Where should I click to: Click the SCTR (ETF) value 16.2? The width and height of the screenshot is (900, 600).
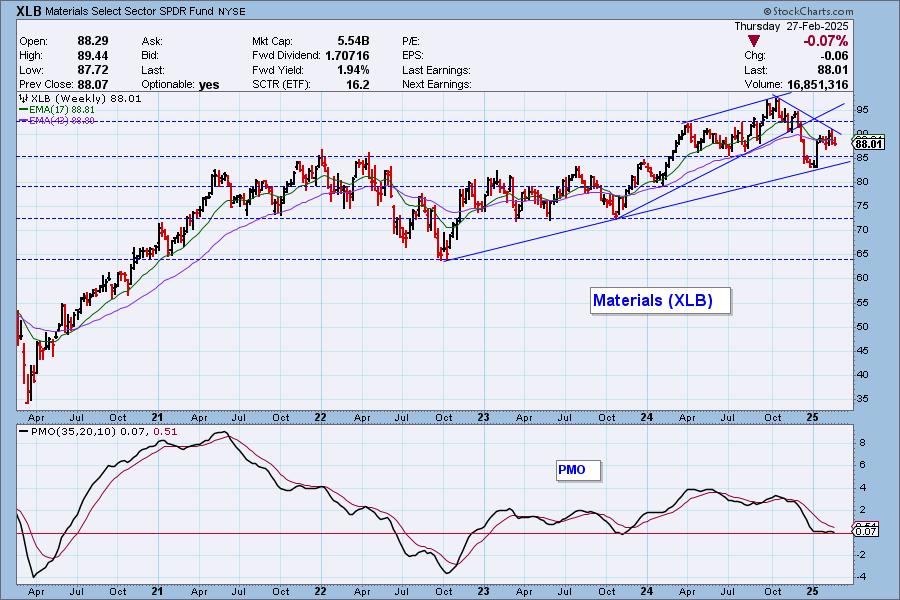(x=358, y=84)
